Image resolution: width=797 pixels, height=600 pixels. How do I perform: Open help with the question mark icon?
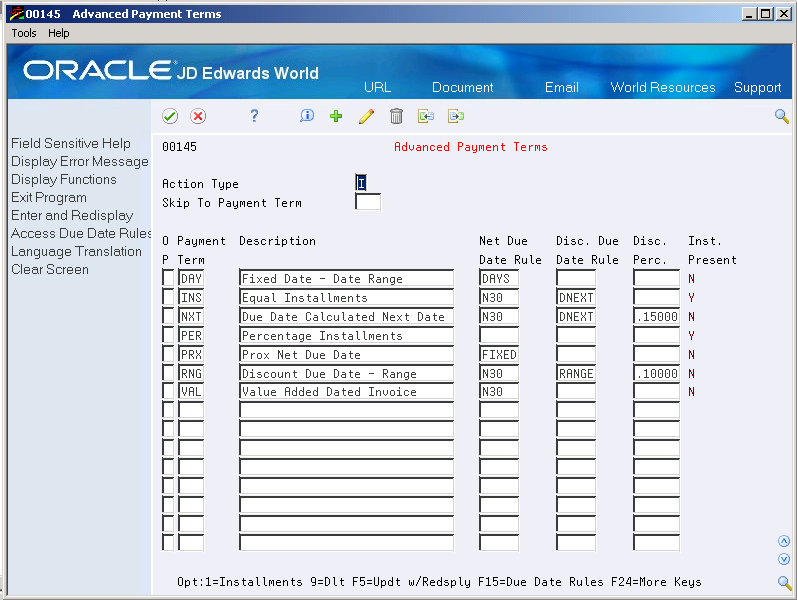click(x=254, y=116)
